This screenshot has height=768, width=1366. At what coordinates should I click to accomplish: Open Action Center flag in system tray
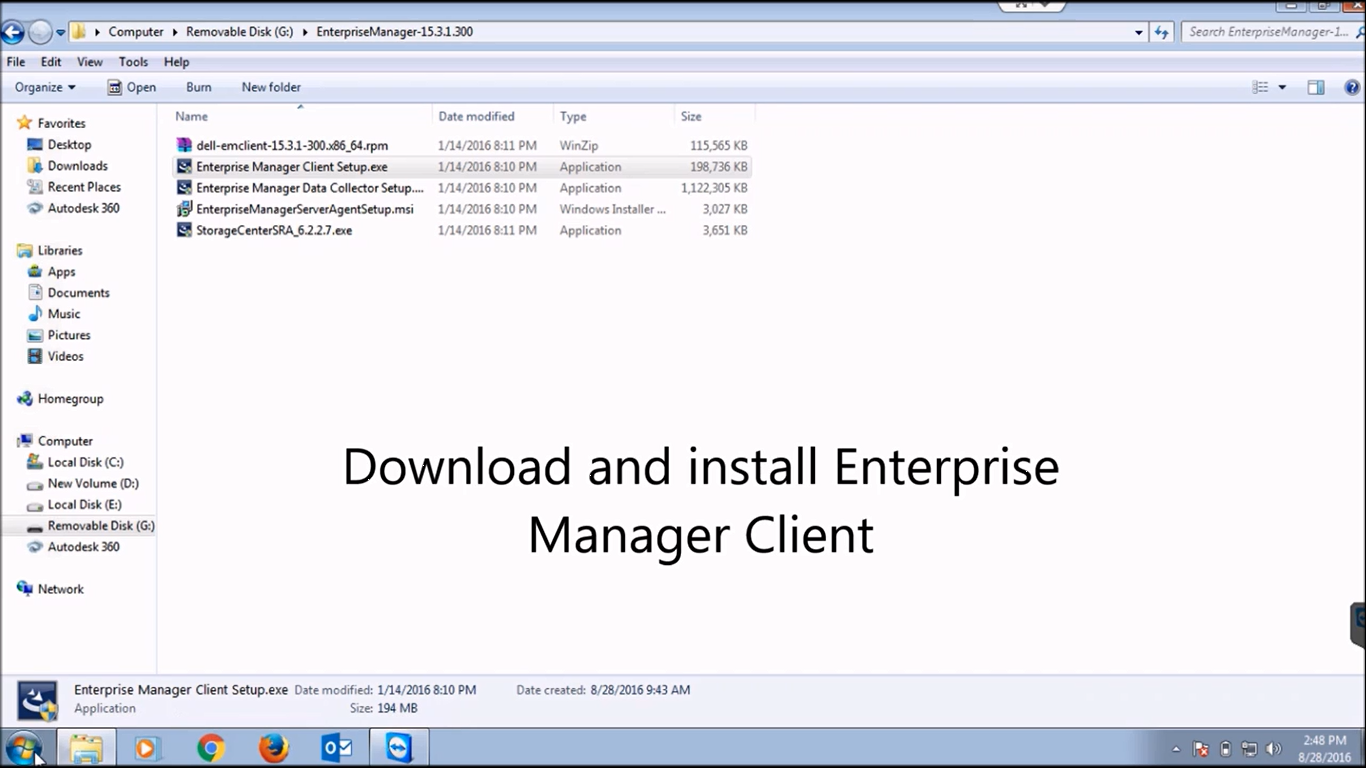click(x=1201, y=749)
